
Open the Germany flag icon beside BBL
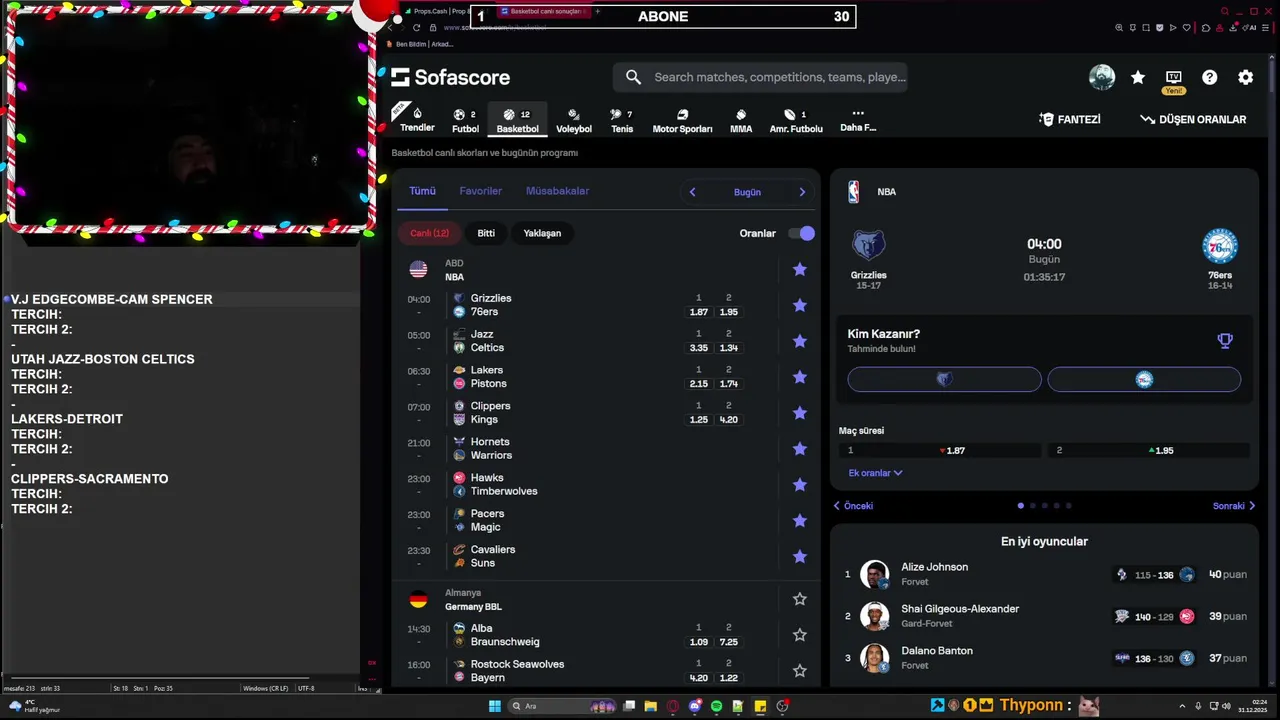(418, 599)
